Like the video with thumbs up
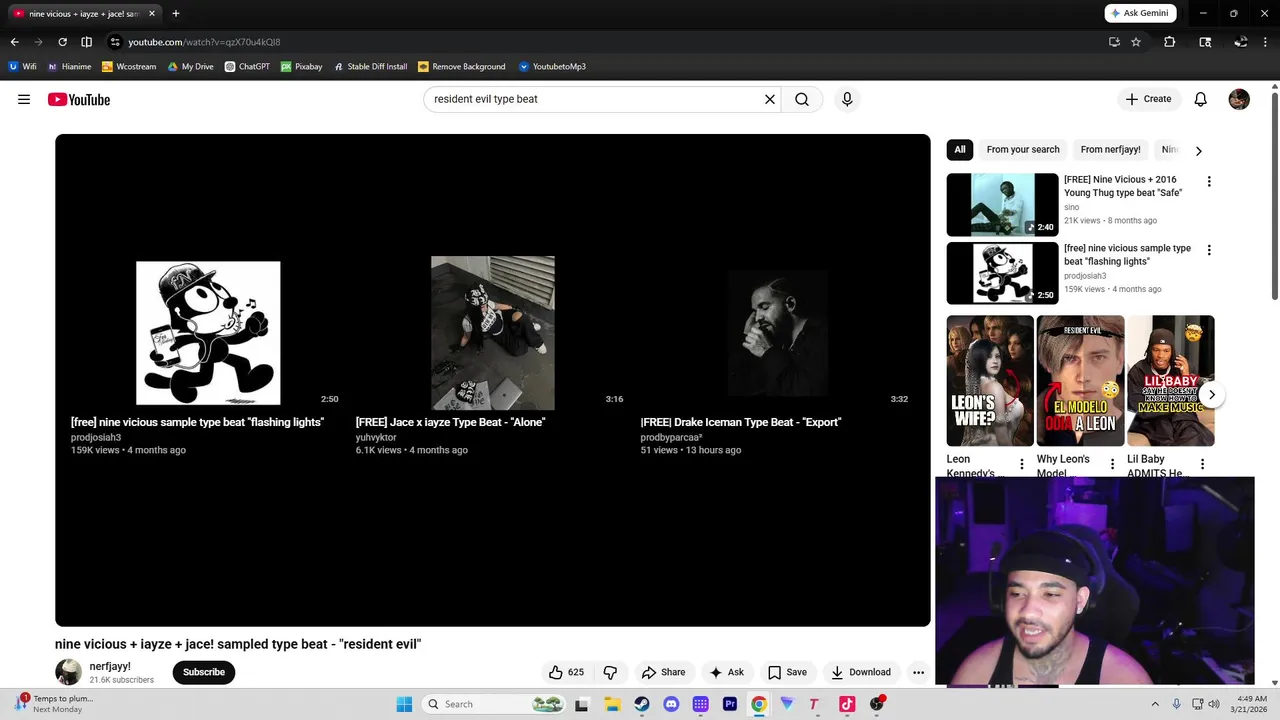This screenshot has width=1280, height=720. 566,672
